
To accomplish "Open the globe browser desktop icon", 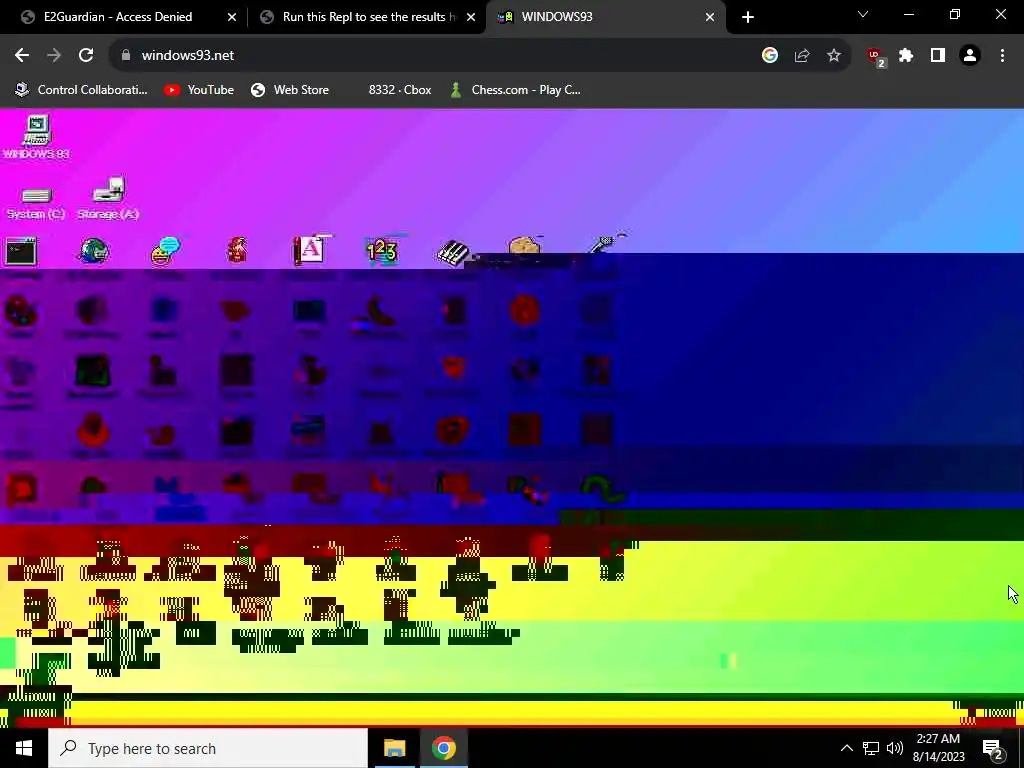I will [94, 251].
